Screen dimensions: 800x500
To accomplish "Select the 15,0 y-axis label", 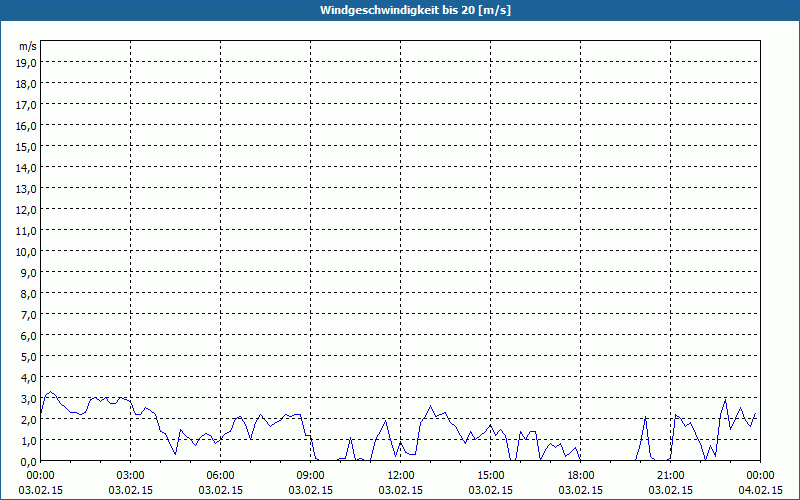I will [27, 147].
